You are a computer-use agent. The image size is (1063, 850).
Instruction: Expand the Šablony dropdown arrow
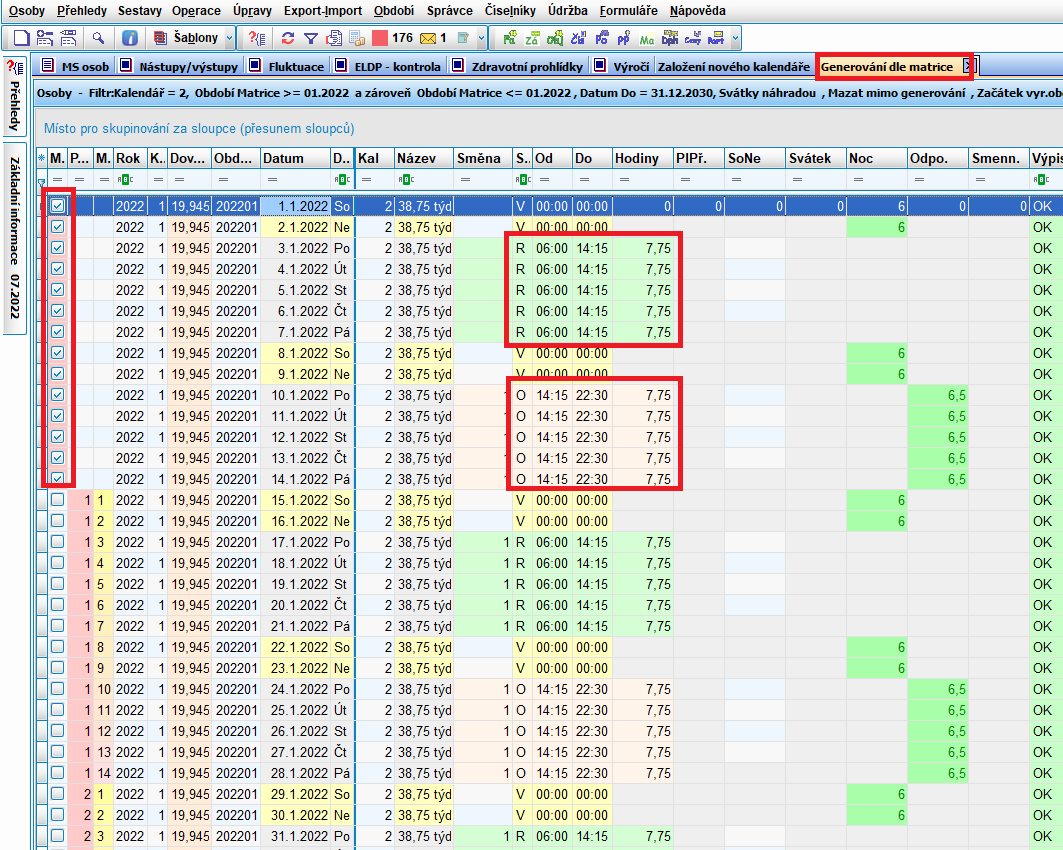point(230,38)
